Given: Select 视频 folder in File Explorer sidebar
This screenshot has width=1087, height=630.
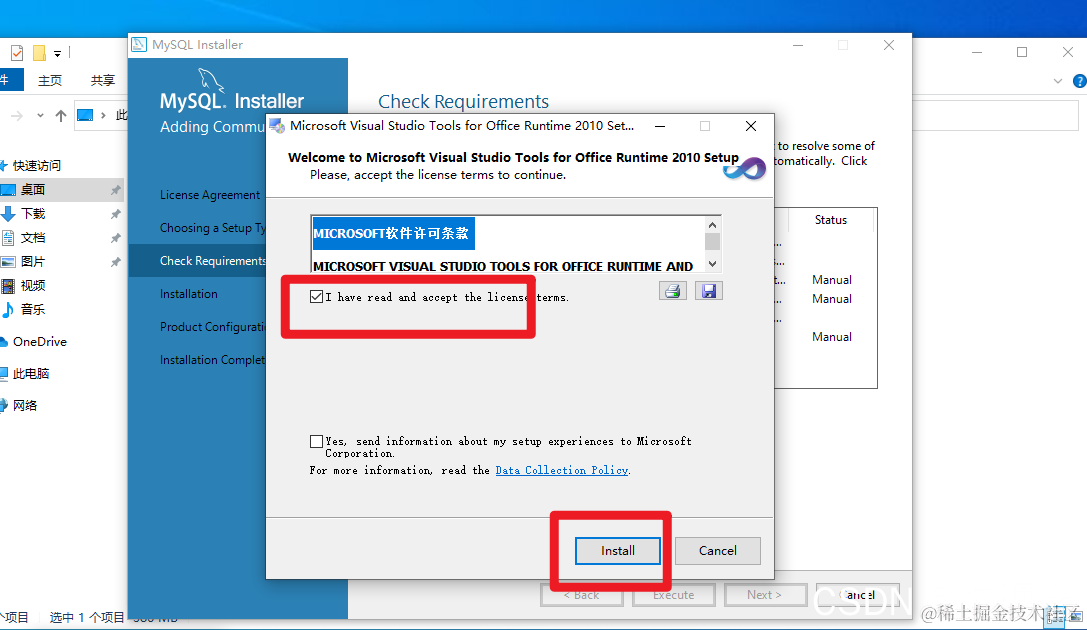Looking at the screenshot, I should 33,286.
